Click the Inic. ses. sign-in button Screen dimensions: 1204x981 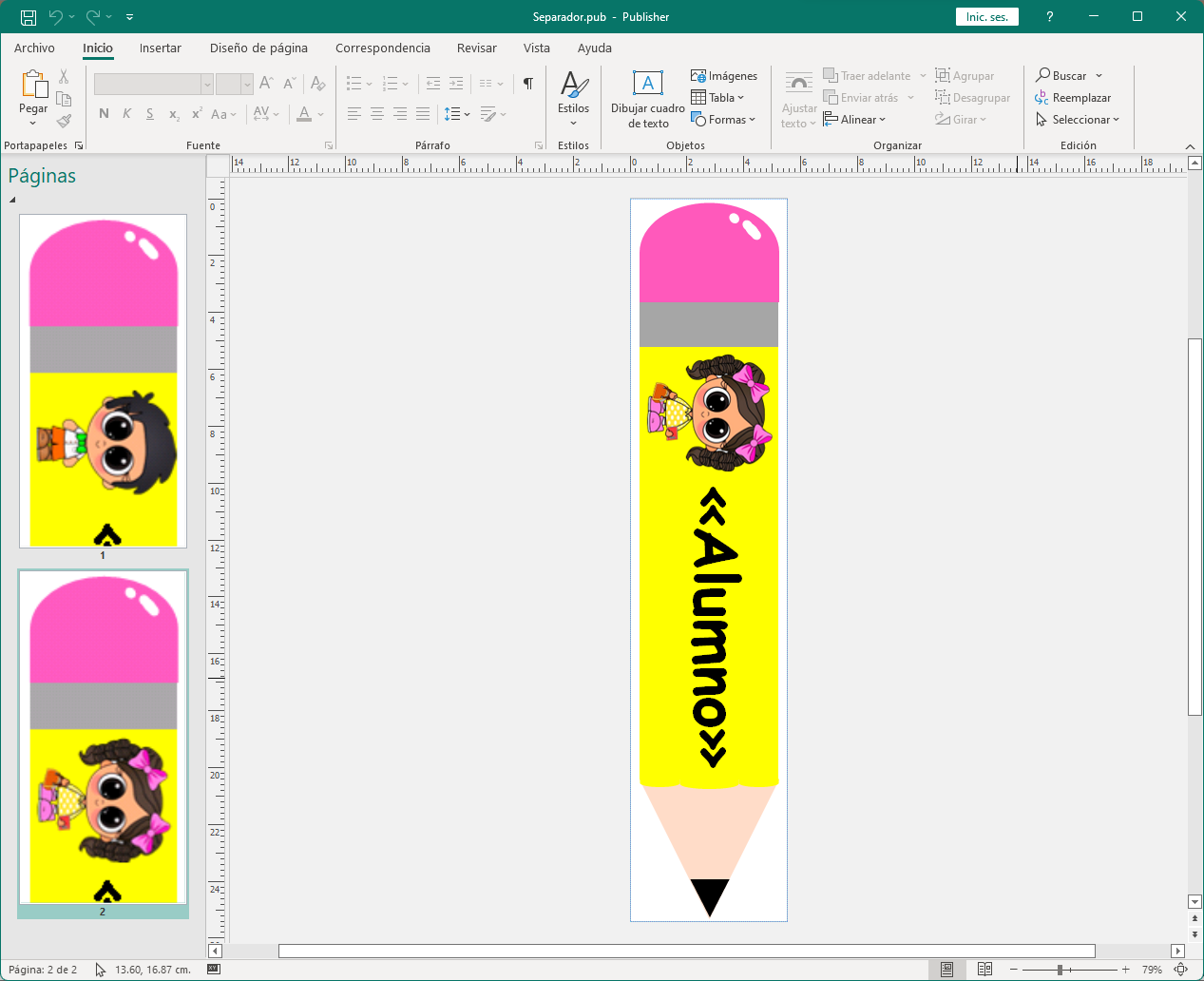[986, 17]
